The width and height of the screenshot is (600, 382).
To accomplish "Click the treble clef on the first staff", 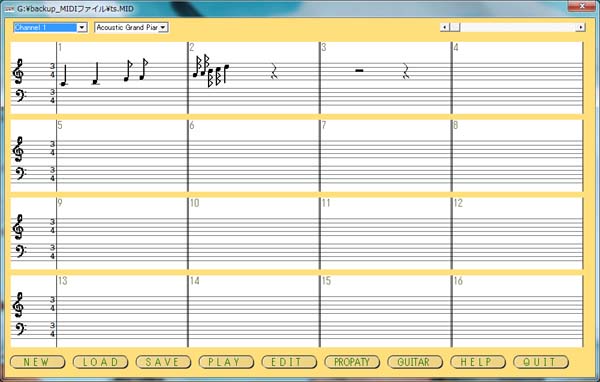I will tap(18, 71).
